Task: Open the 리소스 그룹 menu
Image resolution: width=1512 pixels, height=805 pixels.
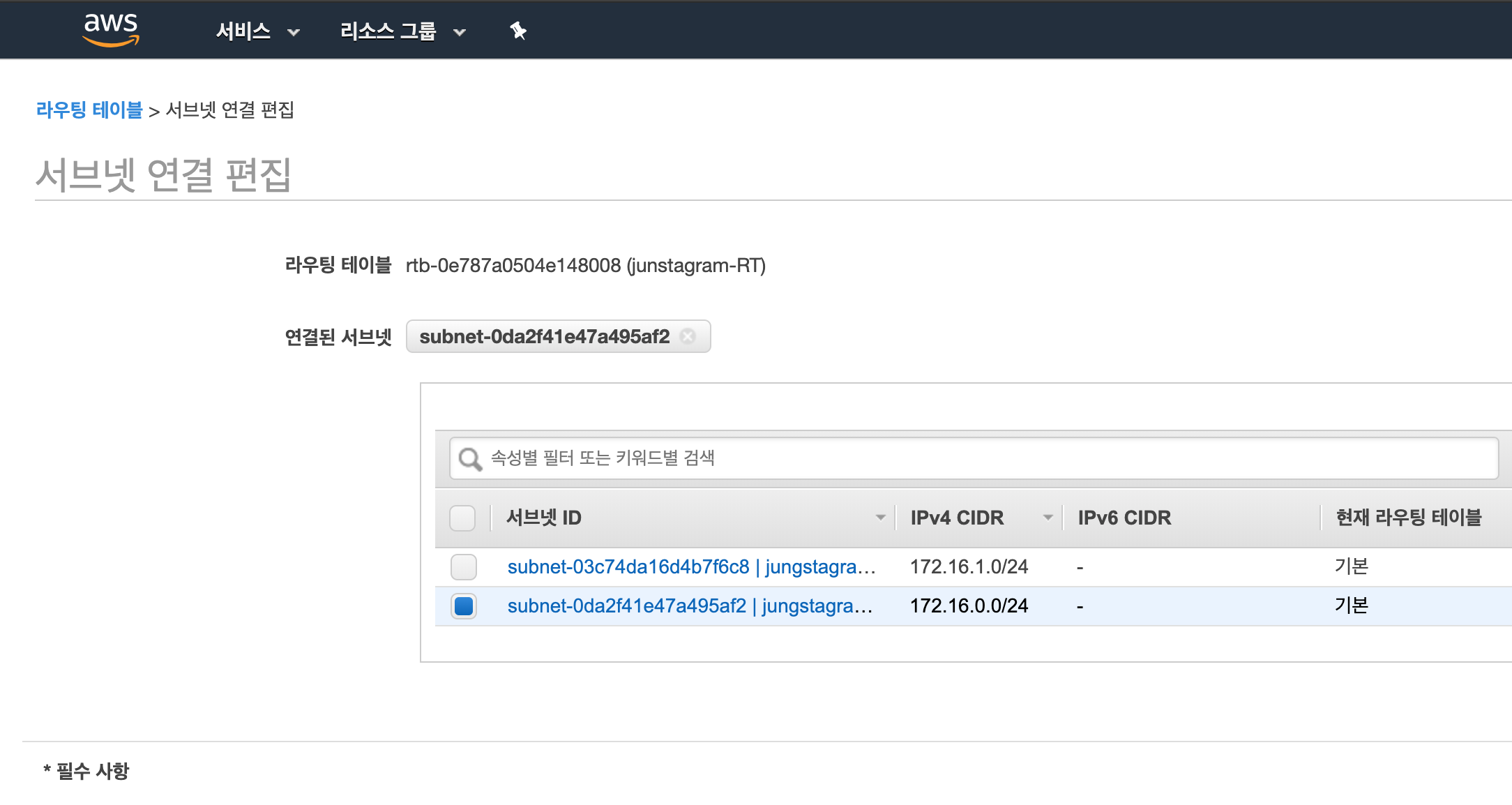Action: [388, 31]
